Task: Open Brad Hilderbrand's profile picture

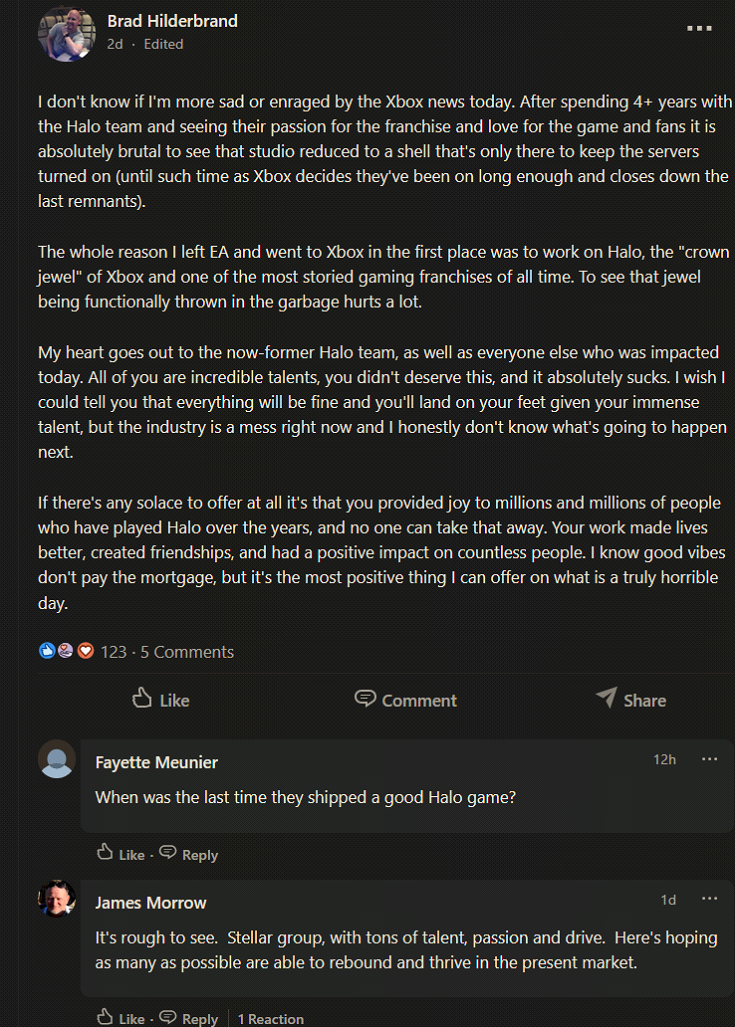Action: tap(66, 33)
